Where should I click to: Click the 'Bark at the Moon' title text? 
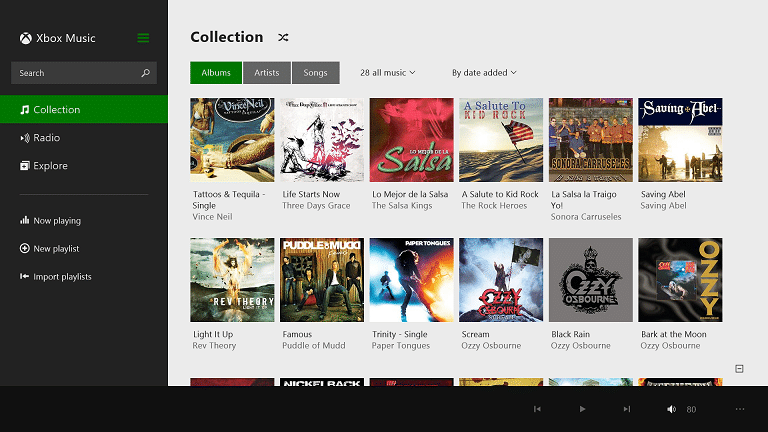pos(673,334)
